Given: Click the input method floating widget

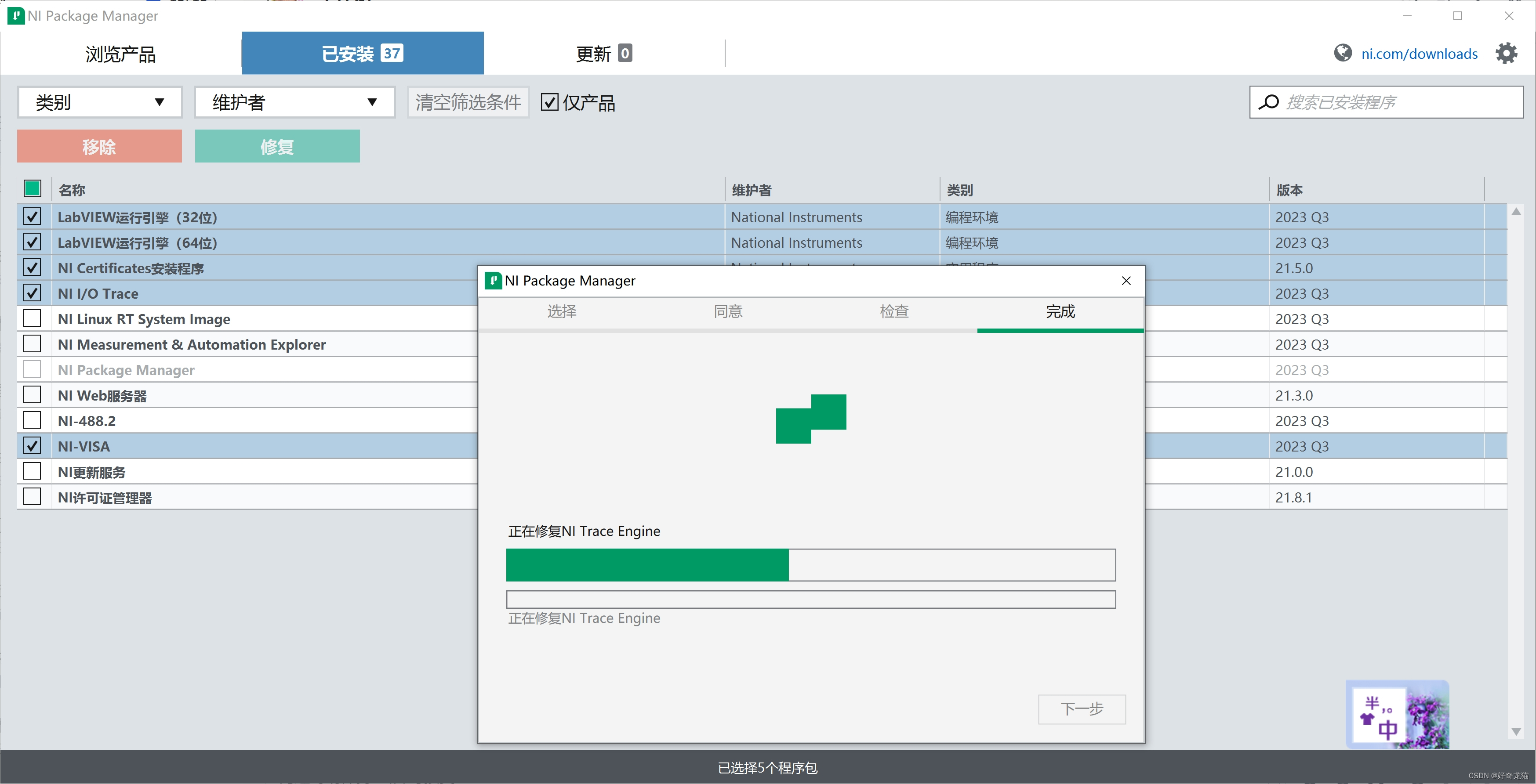Looking at the screenshot, I should 1397,714.
